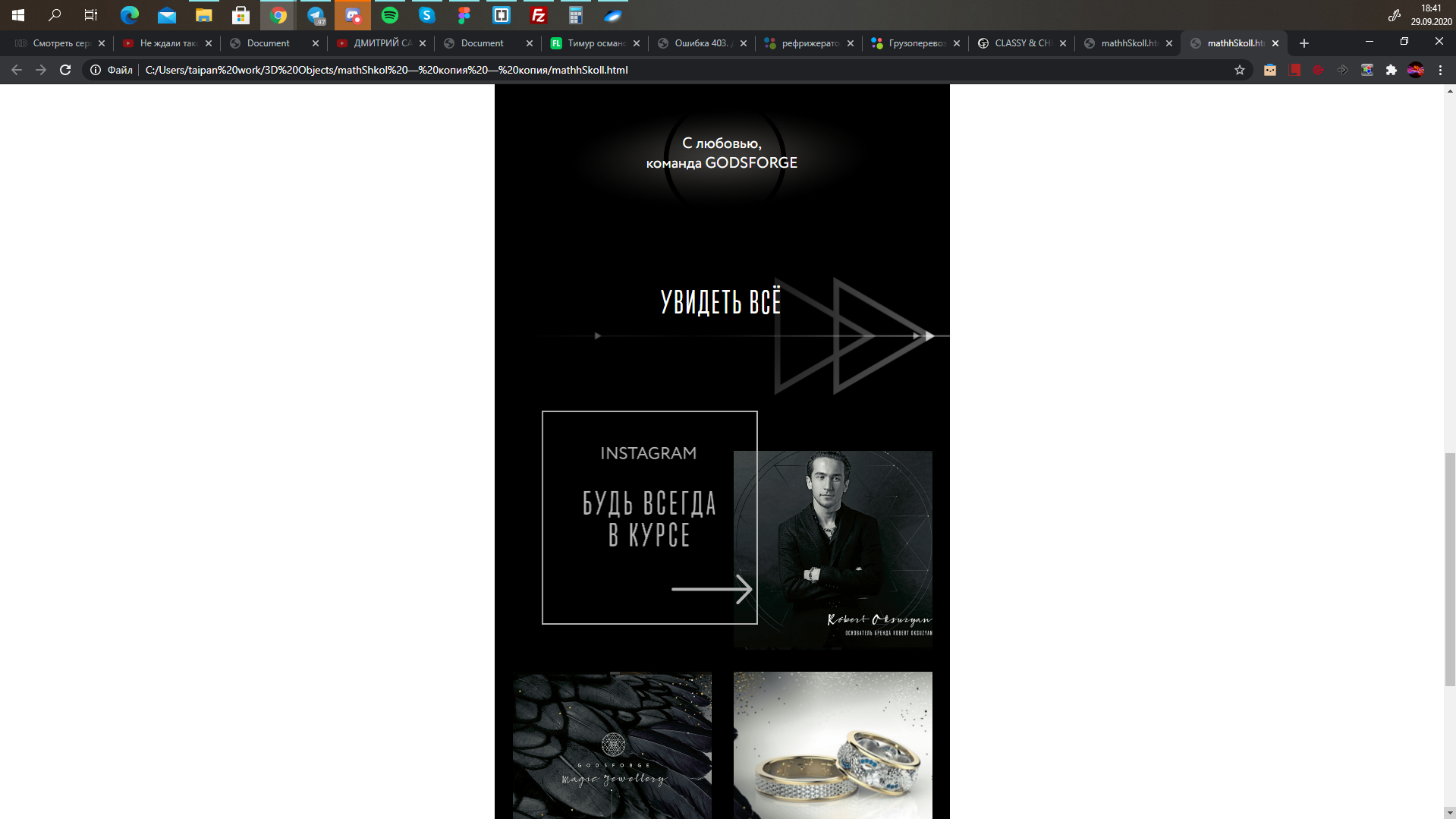1456x819 pixels.
Task: Launch FileZilla from the taskbar
Action: [539, 15]
